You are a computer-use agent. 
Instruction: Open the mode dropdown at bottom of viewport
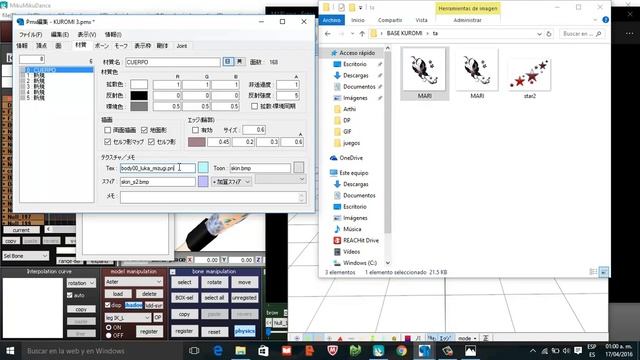tap(467, 338)
